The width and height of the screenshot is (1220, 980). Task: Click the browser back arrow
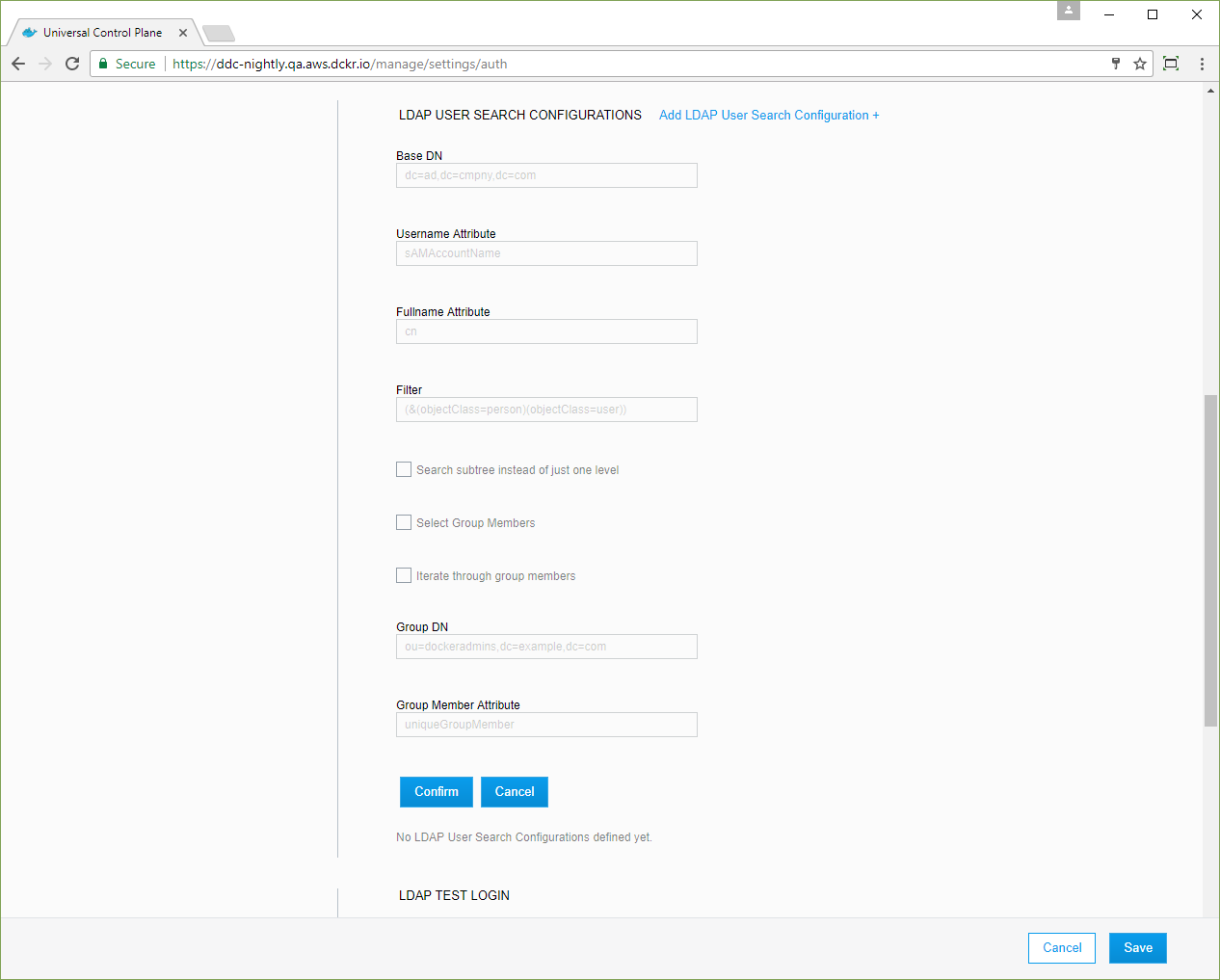coord(18,64)
